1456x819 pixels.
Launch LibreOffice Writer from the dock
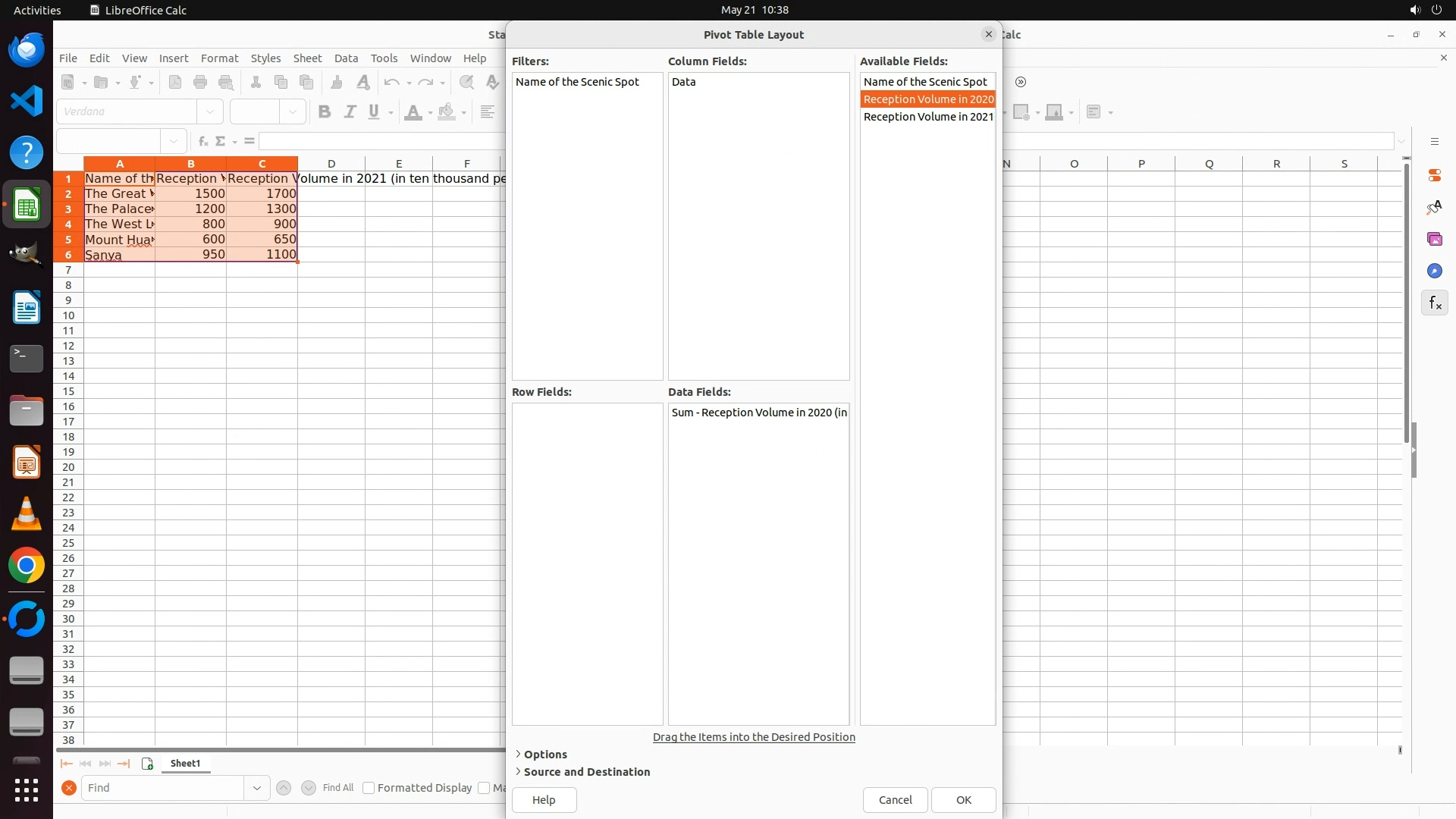pos(27,309)
